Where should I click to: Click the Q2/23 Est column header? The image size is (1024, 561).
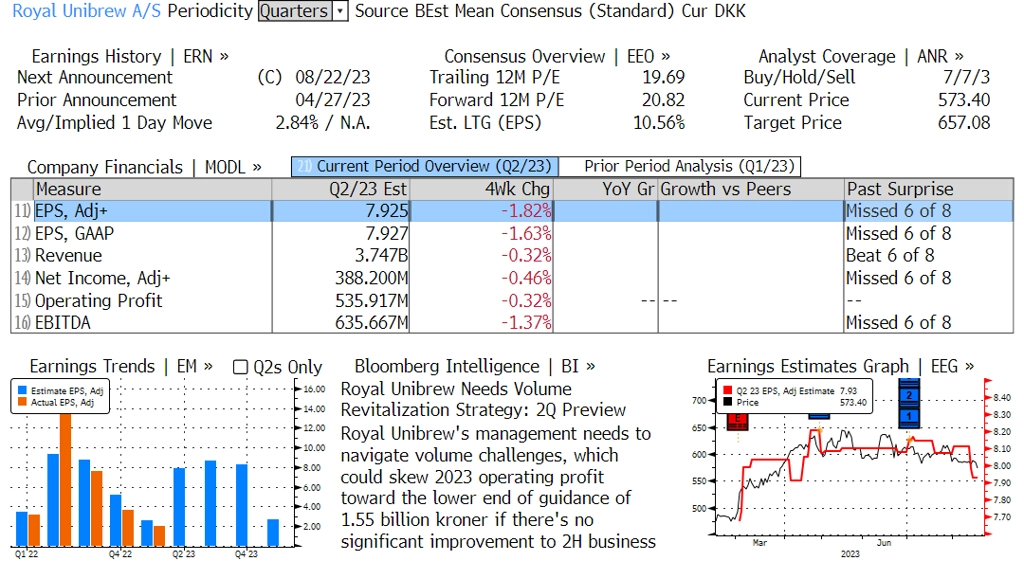point(340,189)
